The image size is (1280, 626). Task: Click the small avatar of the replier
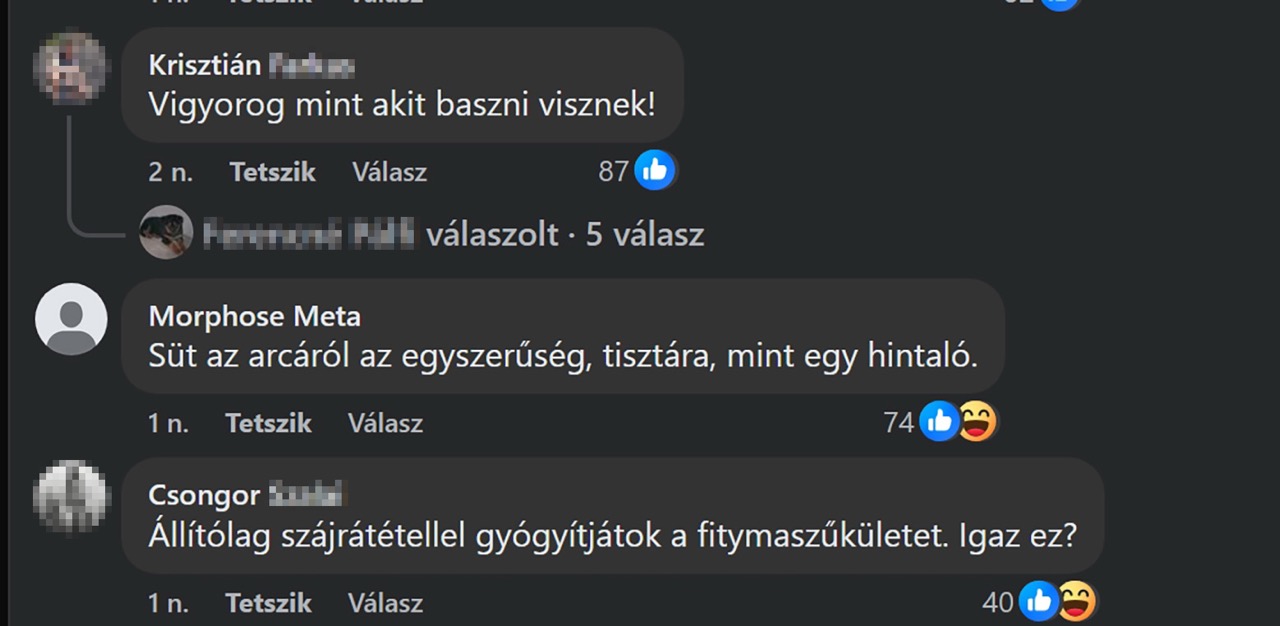coord(166,233)
